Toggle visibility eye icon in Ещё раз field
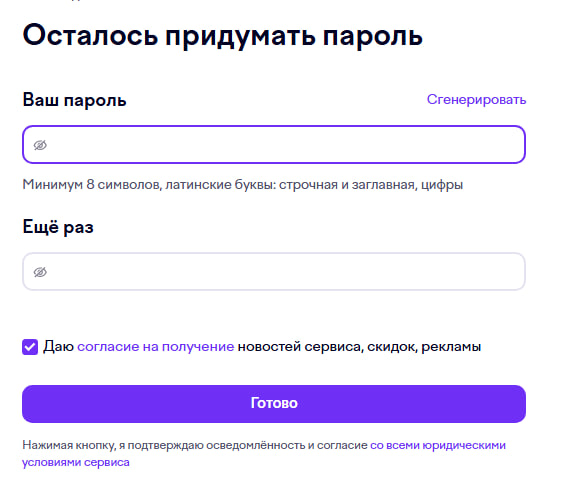This screenshot has width=564, height=483. click(40, 272)
